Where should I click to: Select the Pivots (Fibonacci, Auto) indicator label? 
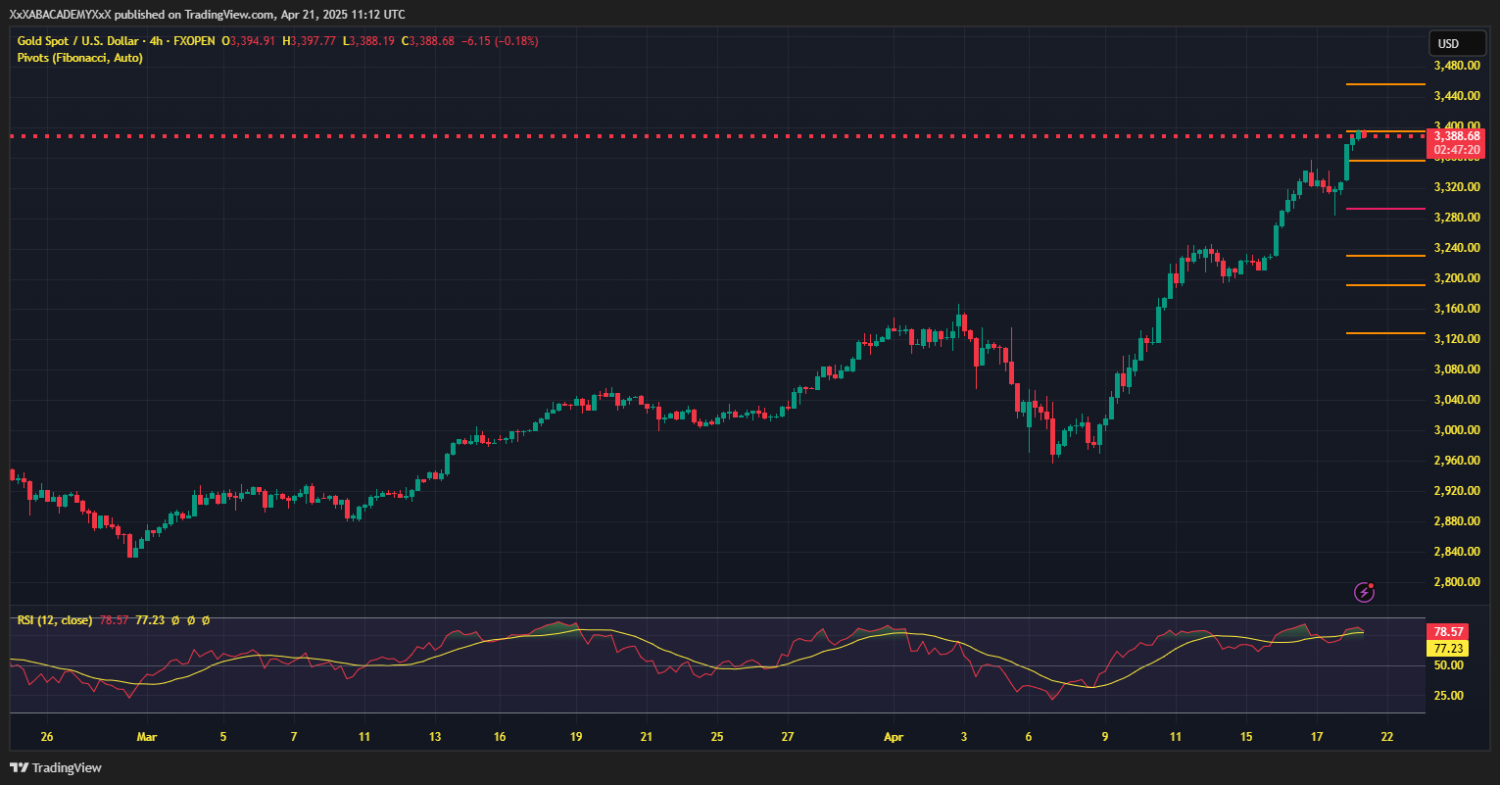click(80, 58)
